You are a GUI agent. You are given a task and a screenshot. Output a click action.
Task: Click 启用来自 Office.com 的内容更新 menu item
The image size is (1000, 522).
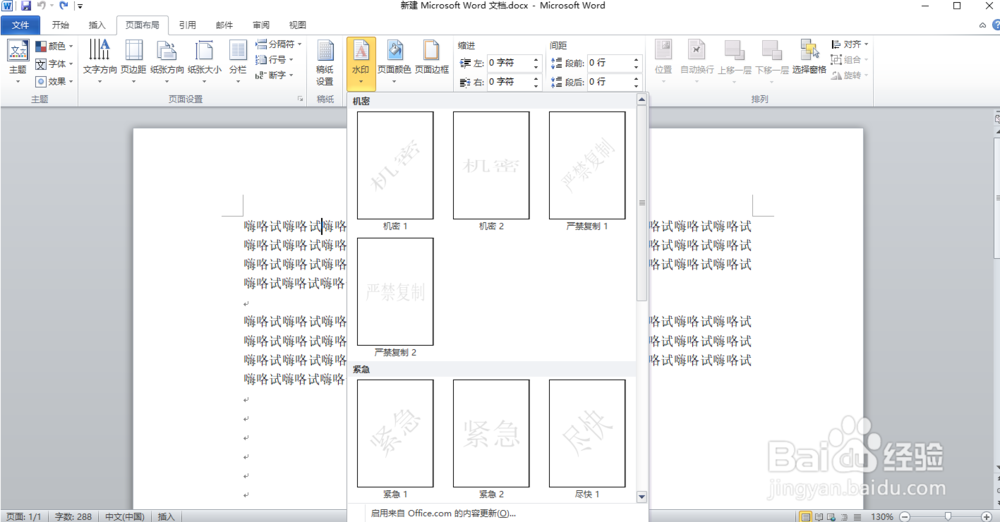pos(443,513)
